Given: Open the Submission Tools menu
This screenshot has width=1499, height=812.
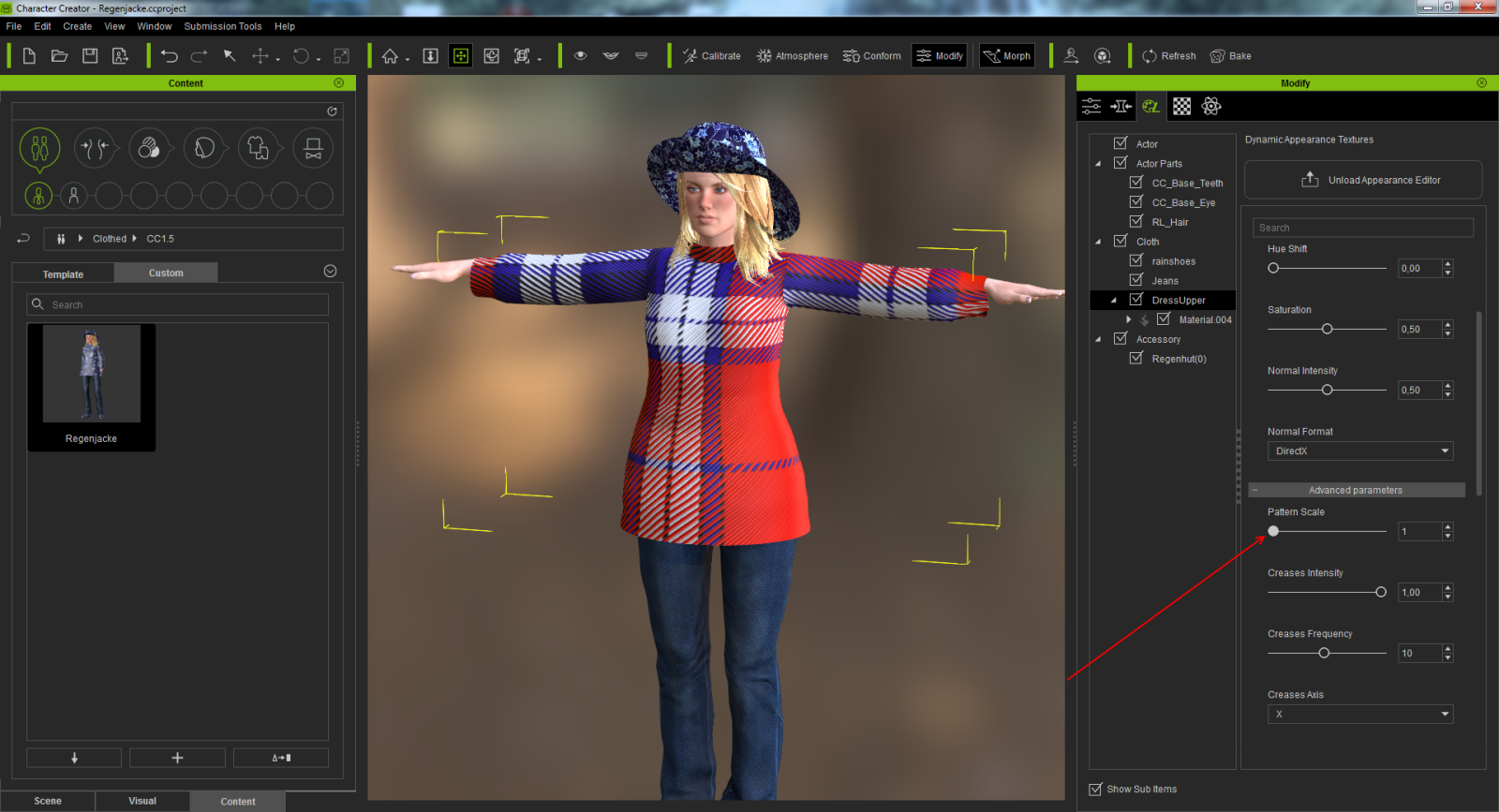Looking at the screenshot, I should coord(223,26).
